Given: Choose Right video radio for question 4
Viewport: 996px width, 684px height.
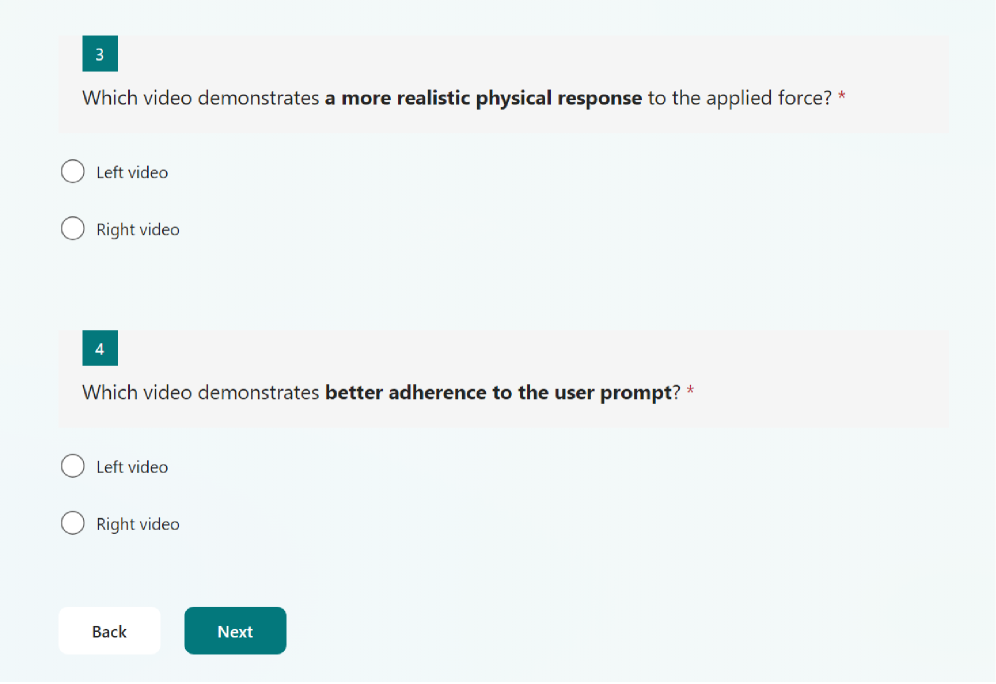Looking at the screenshot, I should point(73,523).
